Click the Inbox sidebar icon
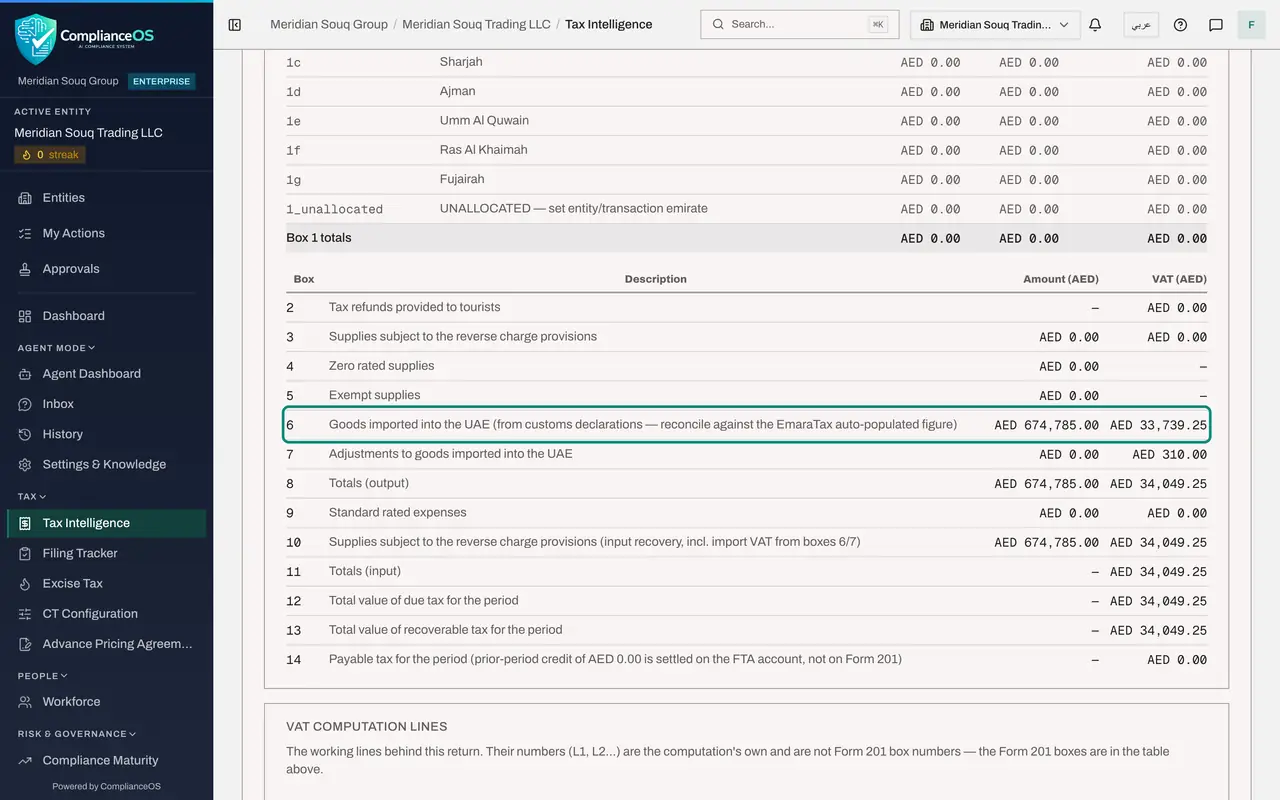 (x=25, y=404)
